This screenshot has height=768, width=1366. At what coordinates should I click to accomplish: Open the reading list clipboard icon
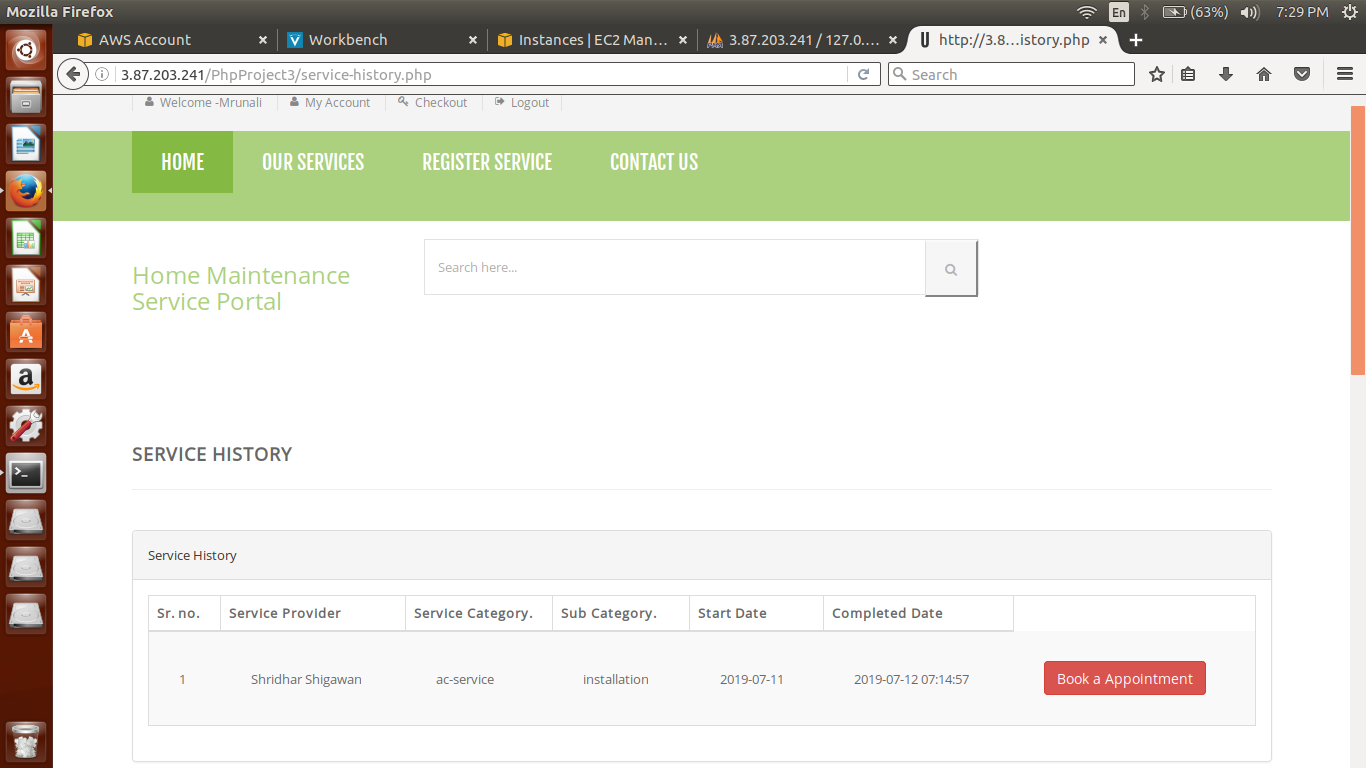click(1188, 74)
